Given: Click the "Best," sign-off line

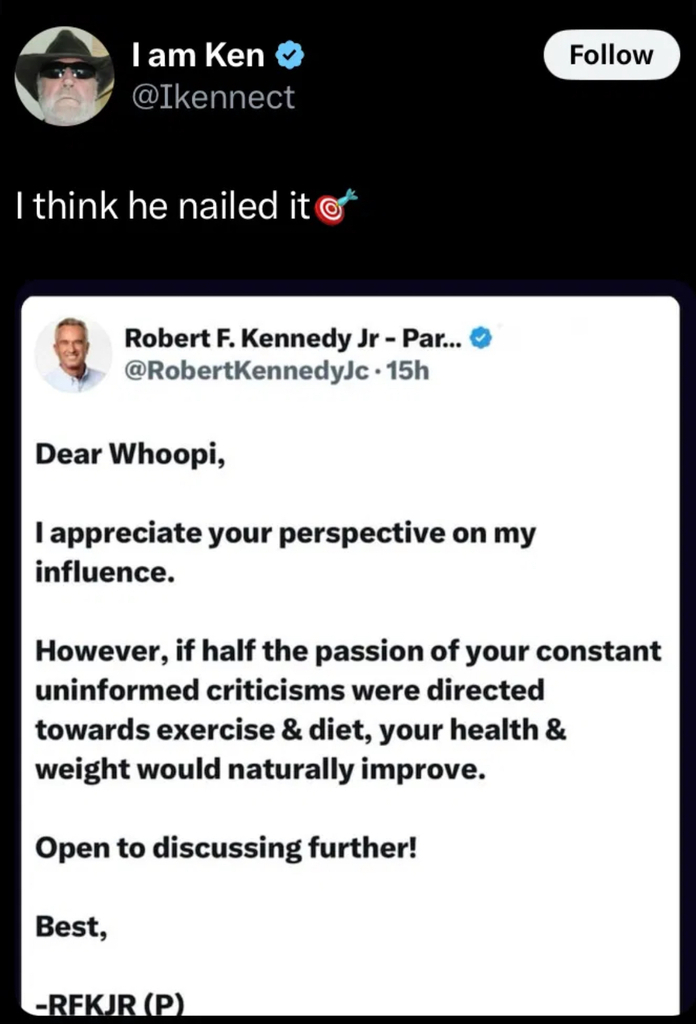Looking at the screenshot, I should coord(71,927).
